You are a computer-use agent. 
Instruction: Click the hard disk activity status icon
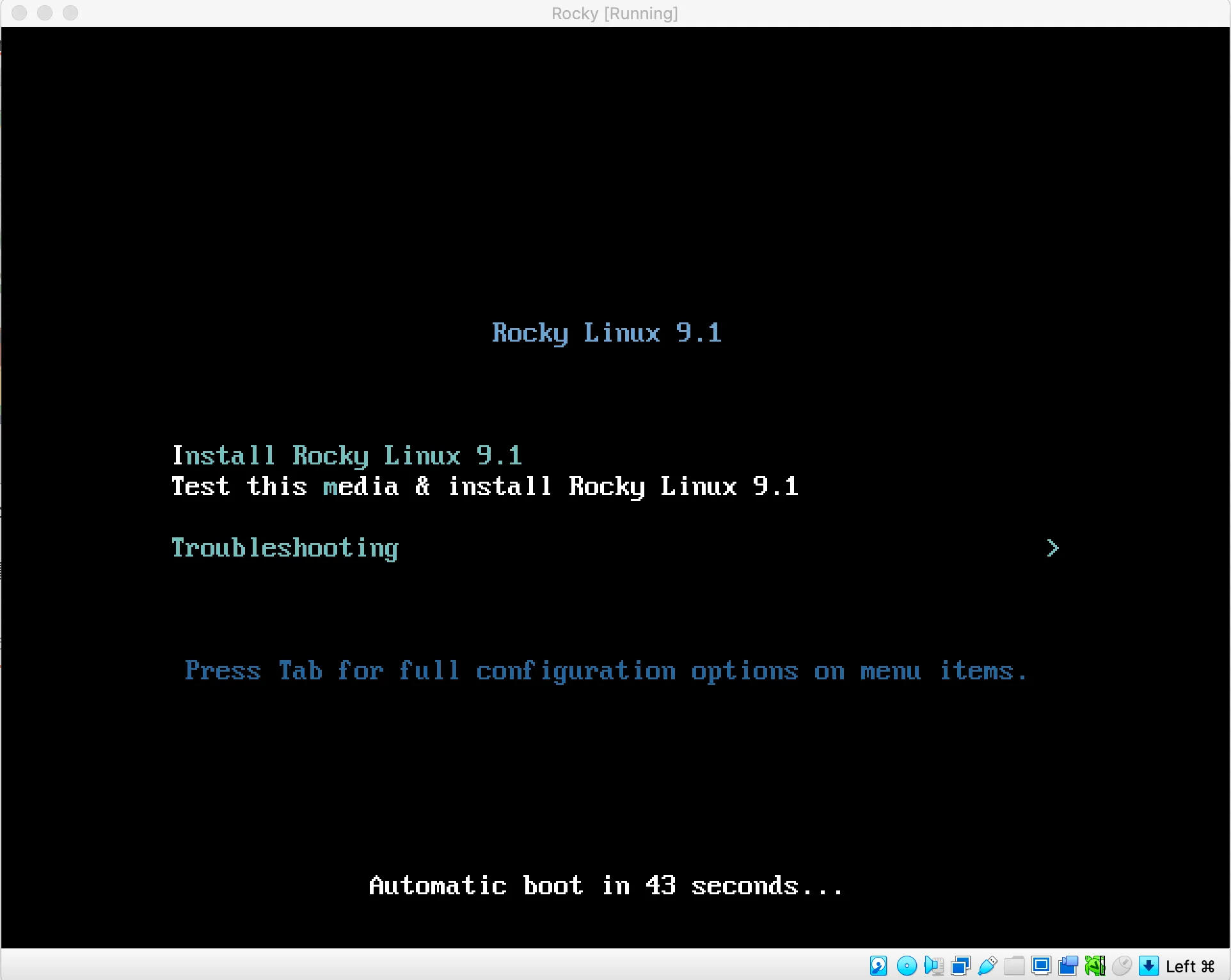tap(878, 965)
